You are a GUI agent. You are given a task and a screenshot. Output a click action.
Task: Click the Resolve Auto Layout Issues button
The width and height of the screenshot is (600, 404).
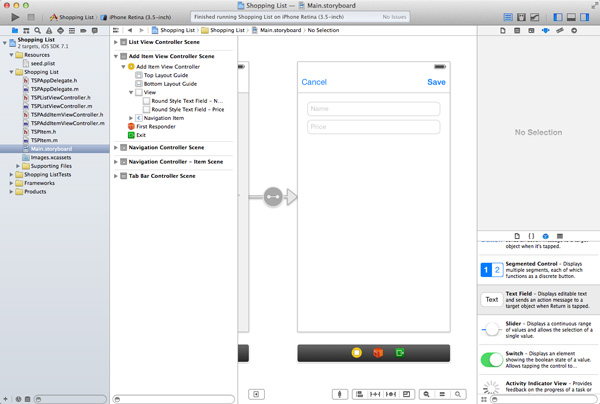[391, 394]
